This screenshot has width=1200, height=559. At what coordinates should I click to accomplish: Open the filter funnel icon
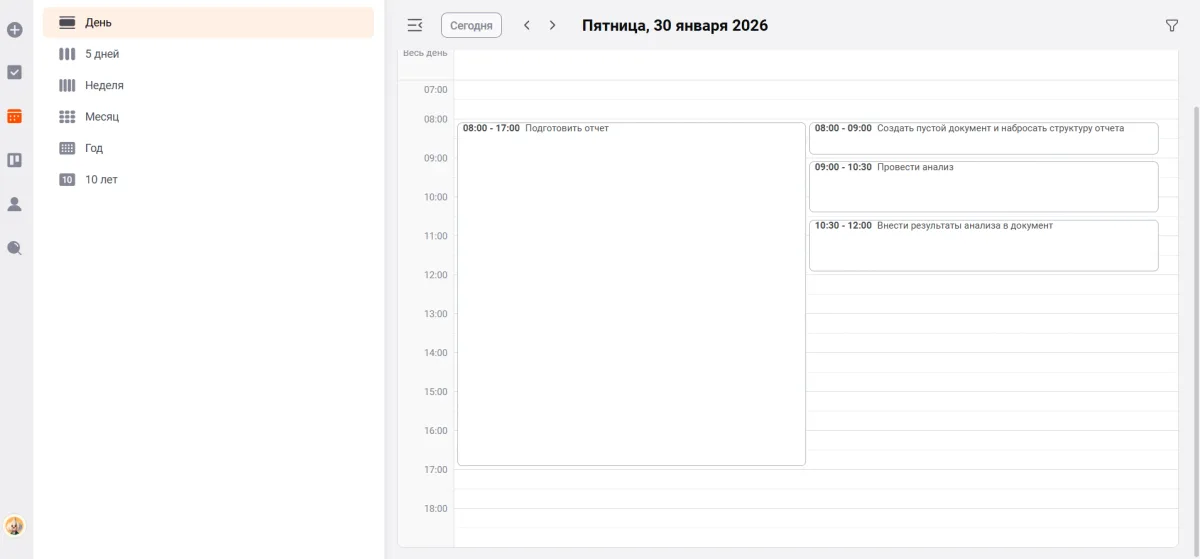(x=1172, y=26)
